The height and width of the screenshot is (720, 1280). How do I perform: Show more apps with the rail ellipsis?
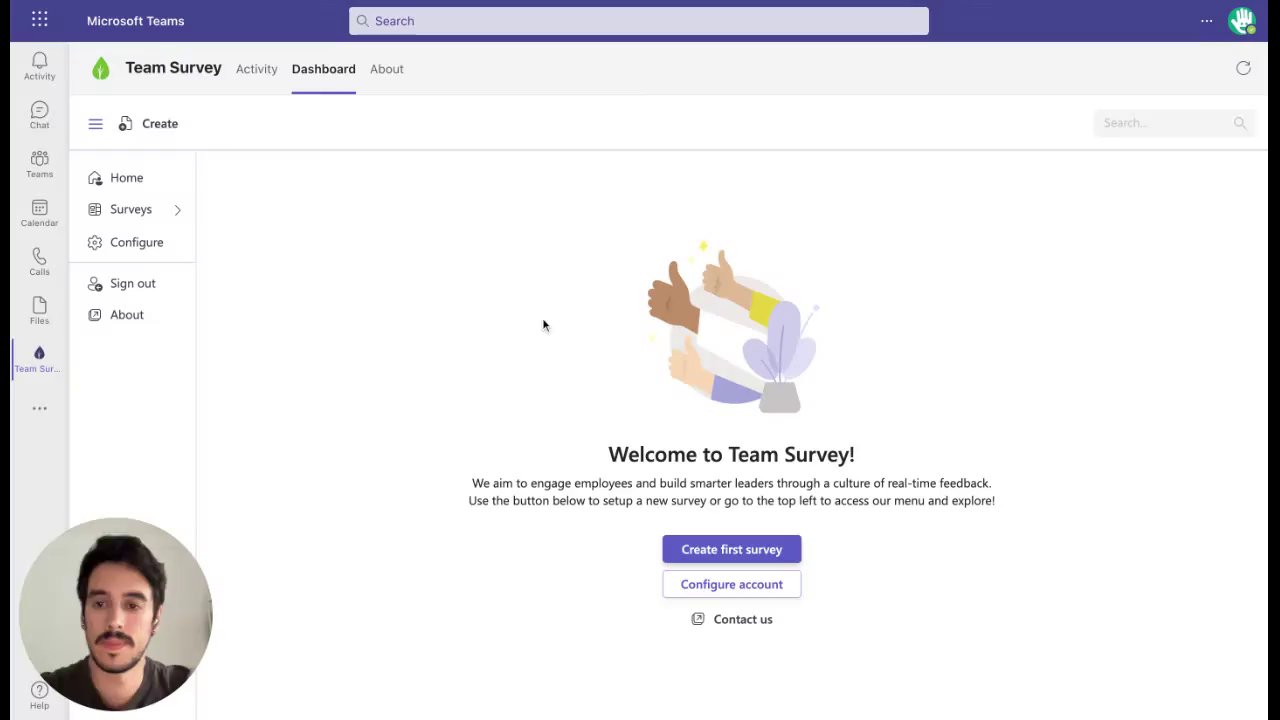click(x=39, y=408)
